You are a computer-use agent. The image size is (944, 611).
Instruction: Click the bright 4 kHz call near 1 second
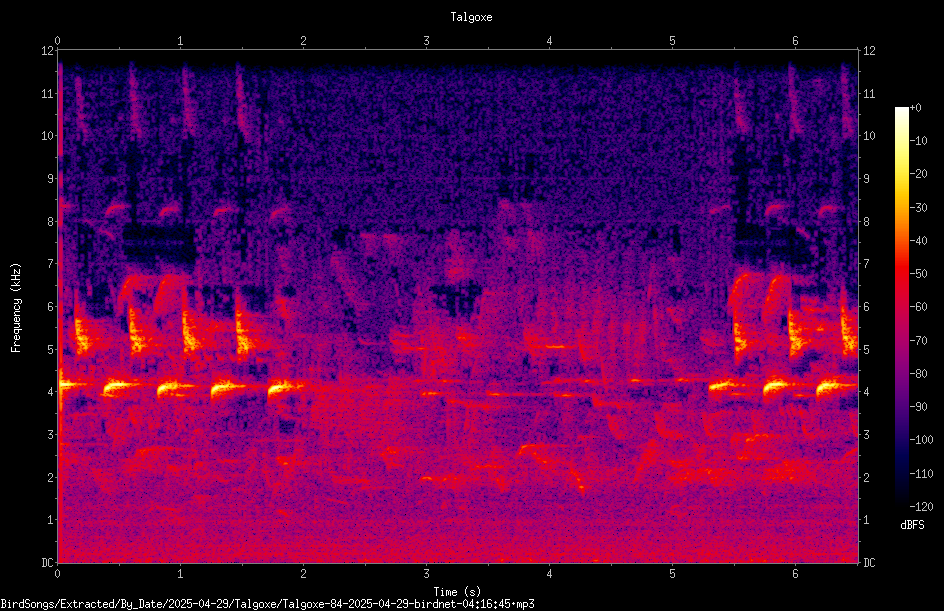[x=172, y=387]
